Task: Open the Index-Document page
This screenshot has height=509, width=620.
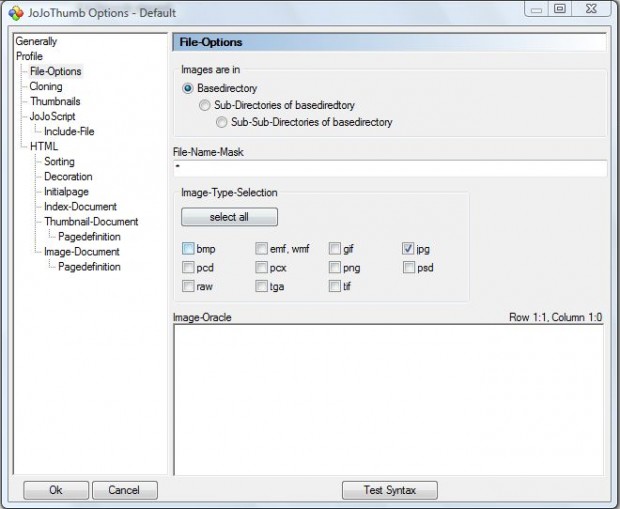Action: coord(80,206)
